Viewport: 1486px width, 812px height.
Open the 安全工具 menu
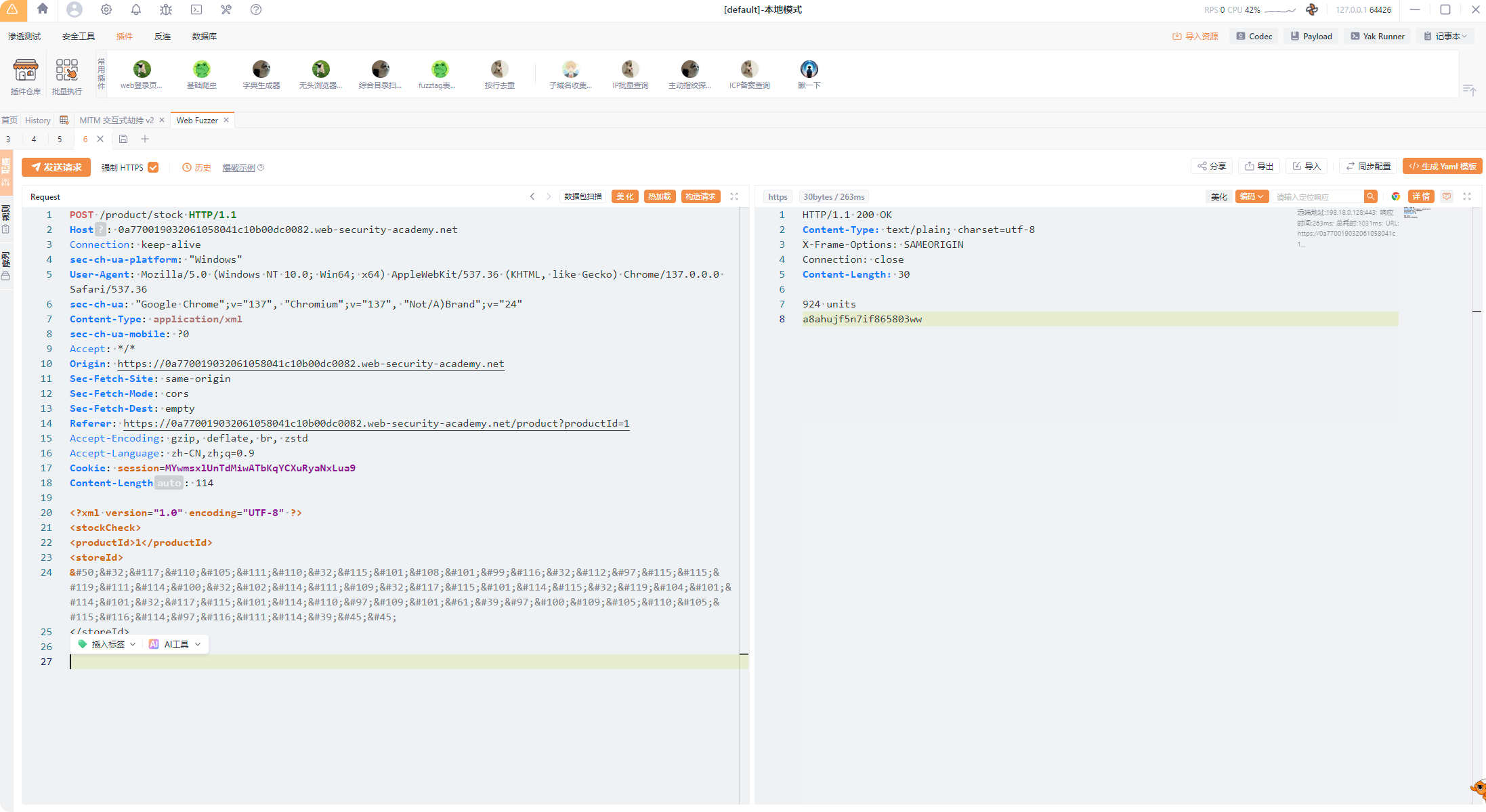click(x=78, y=36)
